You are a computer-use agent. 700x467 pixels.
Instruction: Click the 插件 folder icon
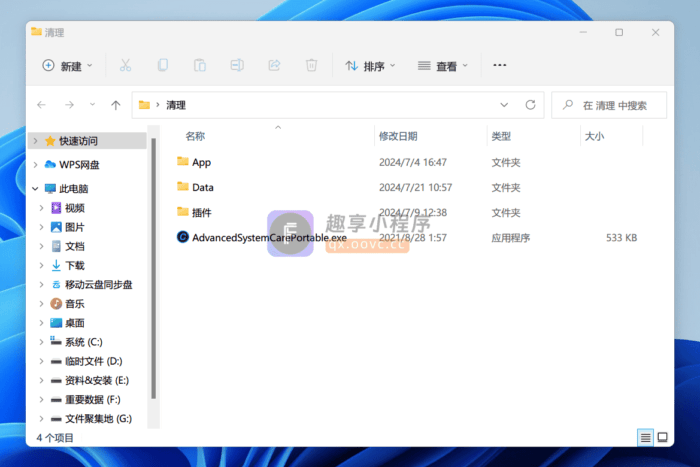(x=183, y=212)
